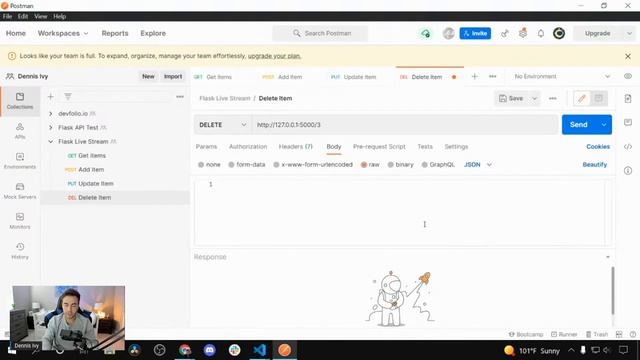Click the request URL input field

click(x=404, y=125)
